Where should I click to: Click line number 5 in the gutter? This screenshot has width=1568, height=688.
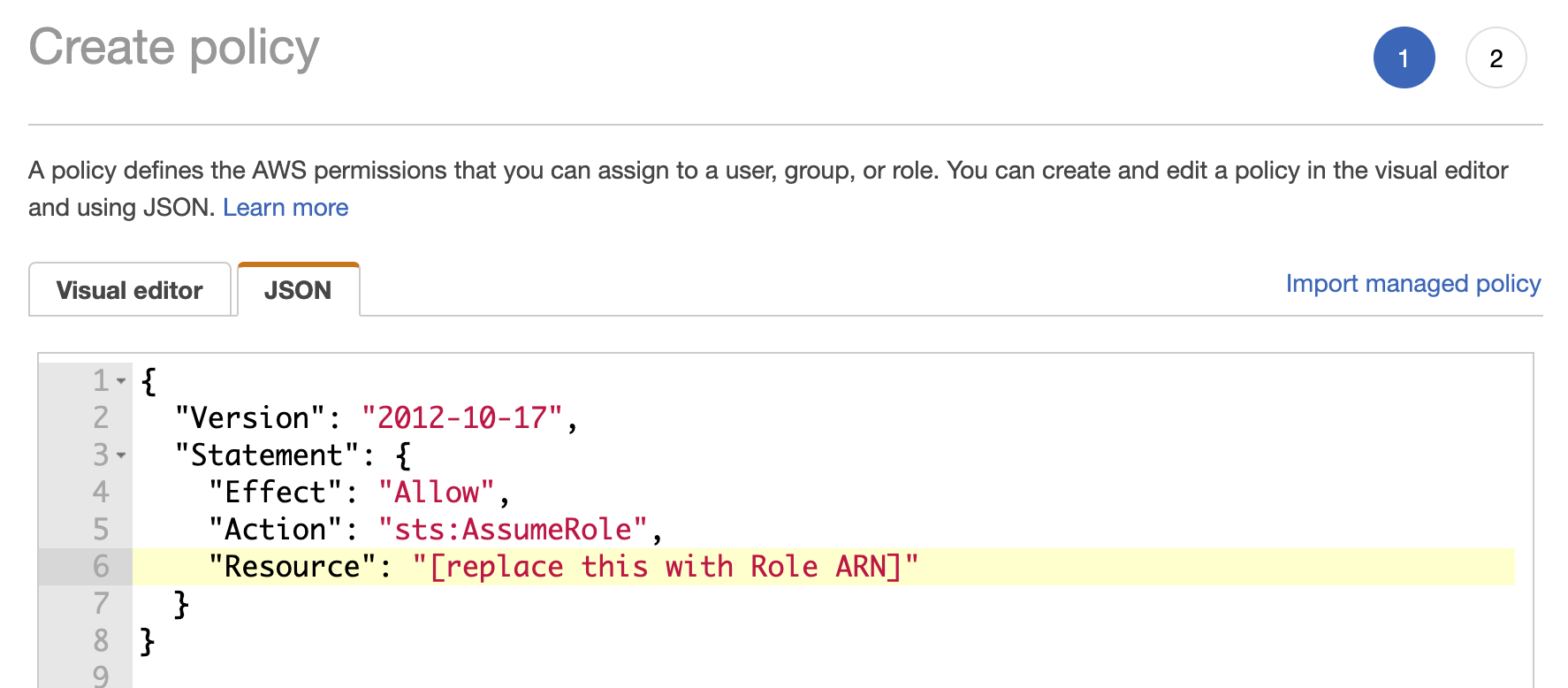click(x=101, y=530)
